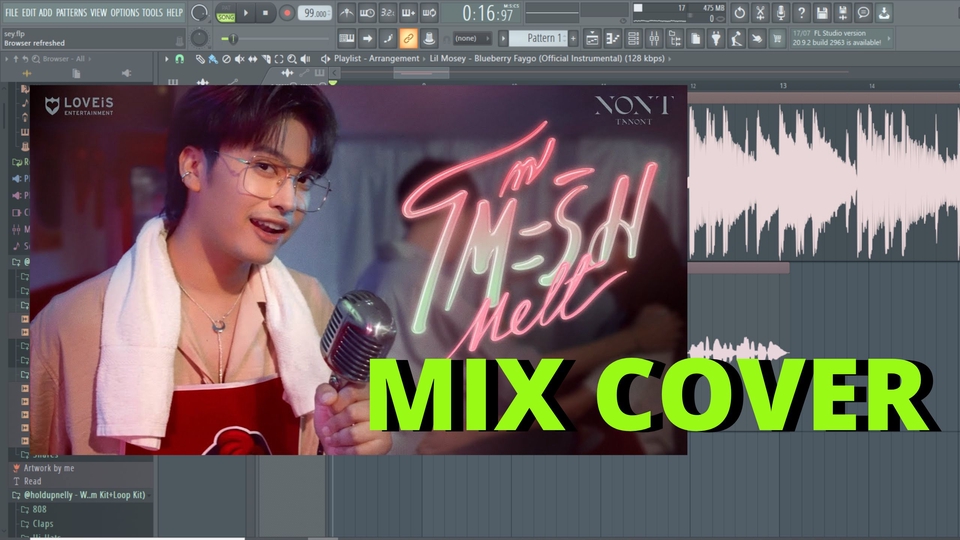Viewport: 960px width, 540px height.
Task: Select the Pattern 1 field
Action: pyautogui.click(x=539, y=39)
